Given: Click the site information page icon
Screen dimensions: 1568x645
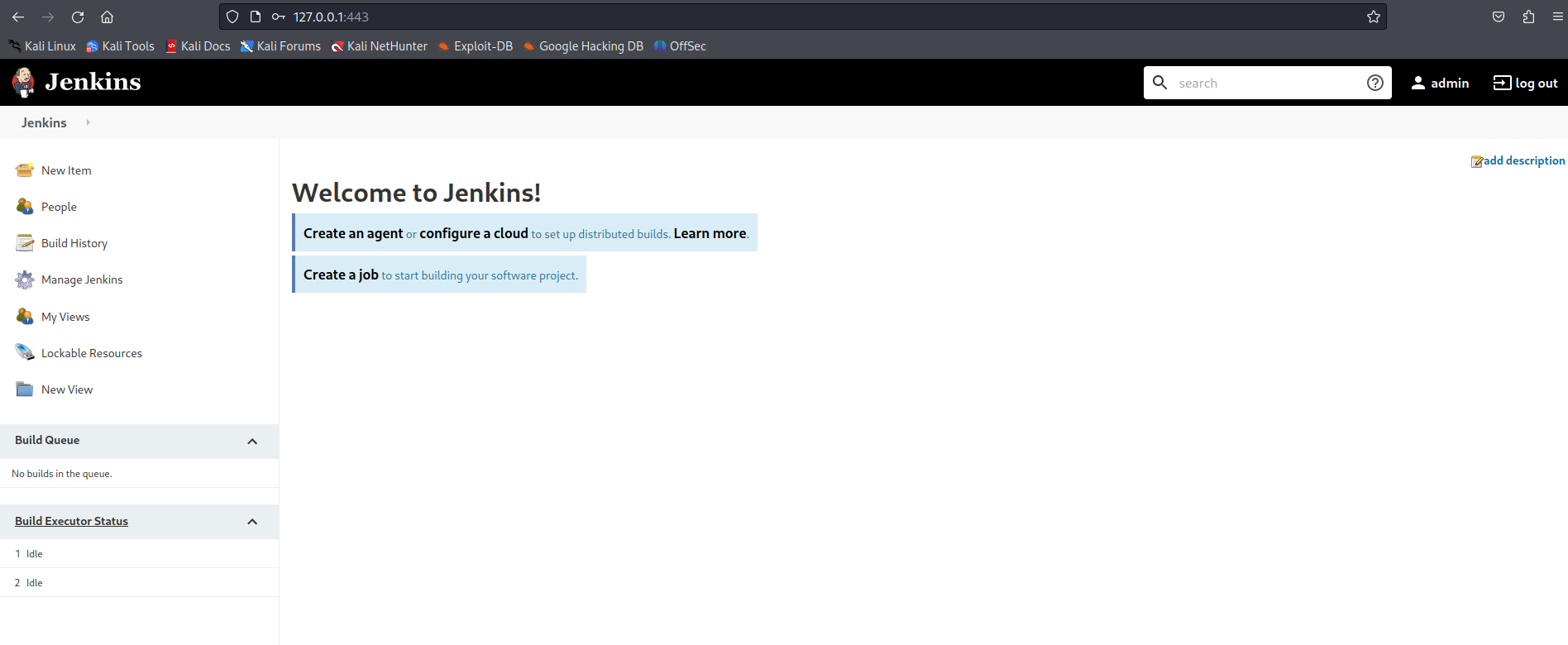Looking at the screenshot, I should (x=256, y=17).
